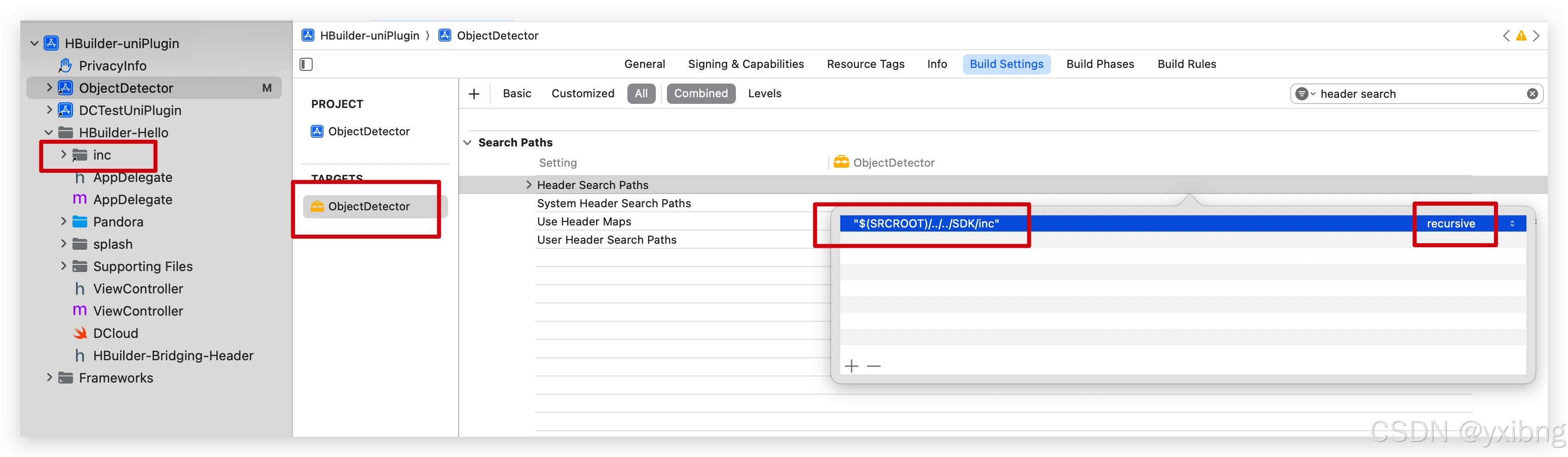Add a new search path entry
The width and height of the screenshot is (1568, 457).
pos(851,366)
